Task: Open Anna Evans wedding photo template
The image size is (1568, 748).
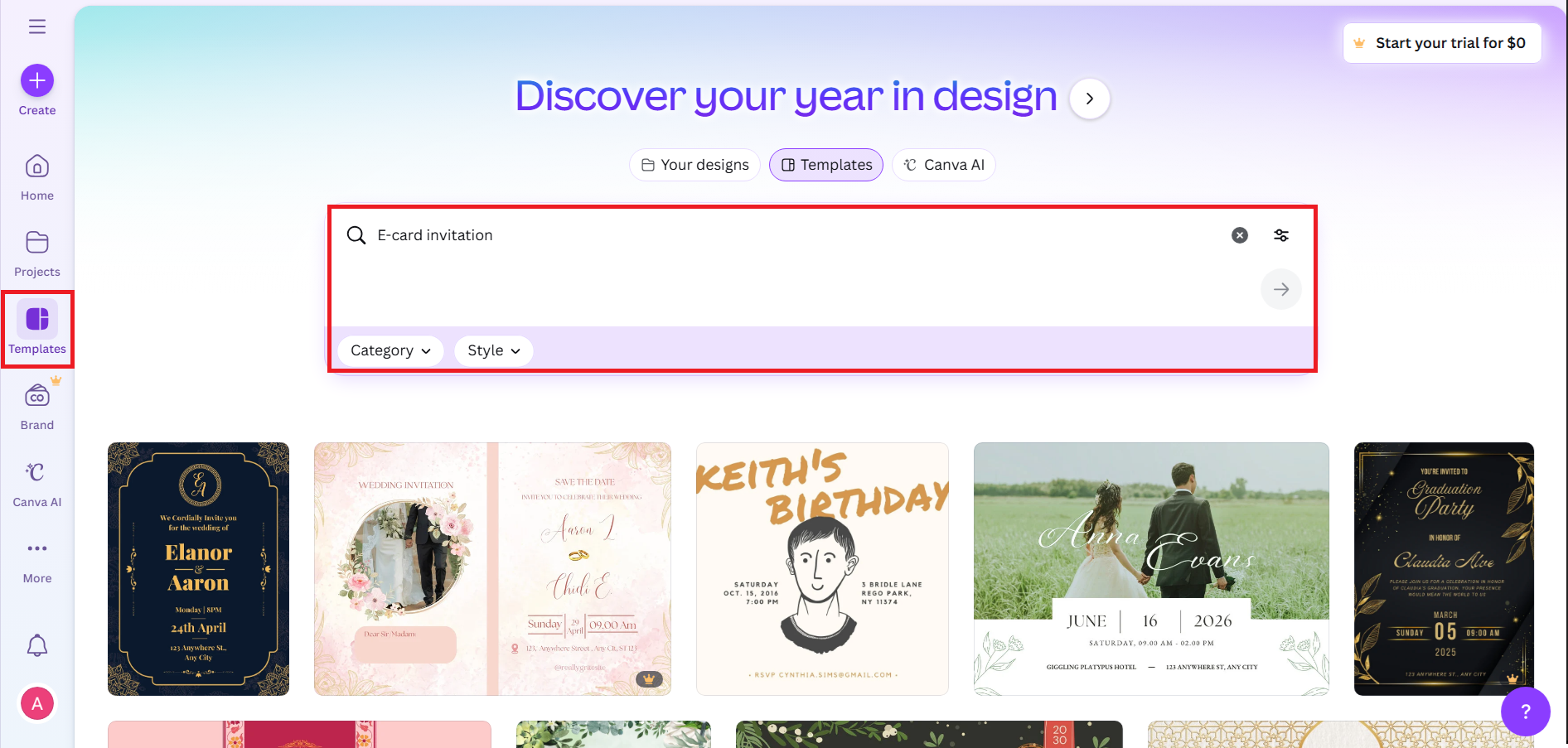Action: click(1151, 569)
